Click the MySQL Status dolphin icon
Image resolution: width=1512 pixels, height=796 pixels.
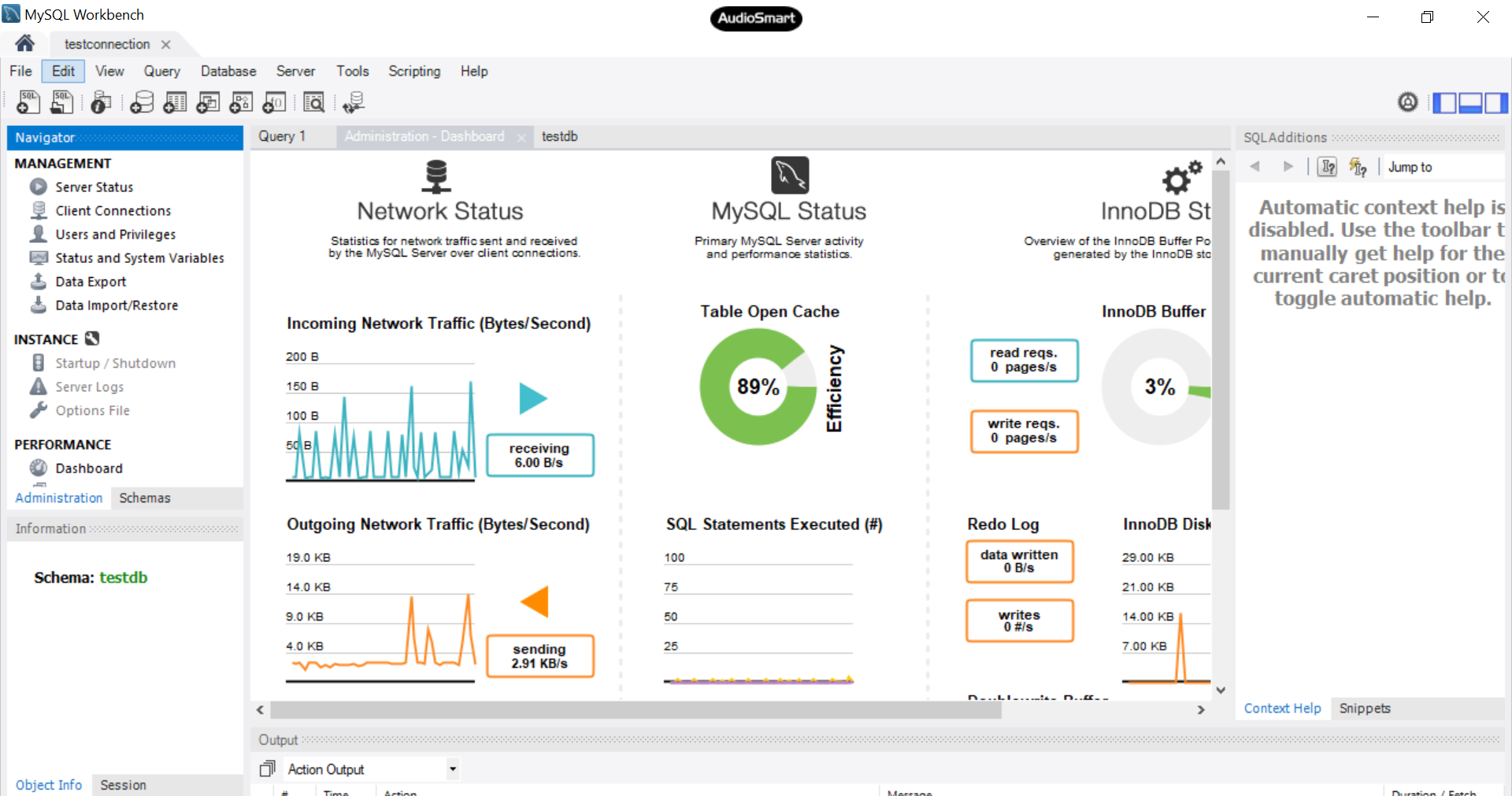click(790, 175)
